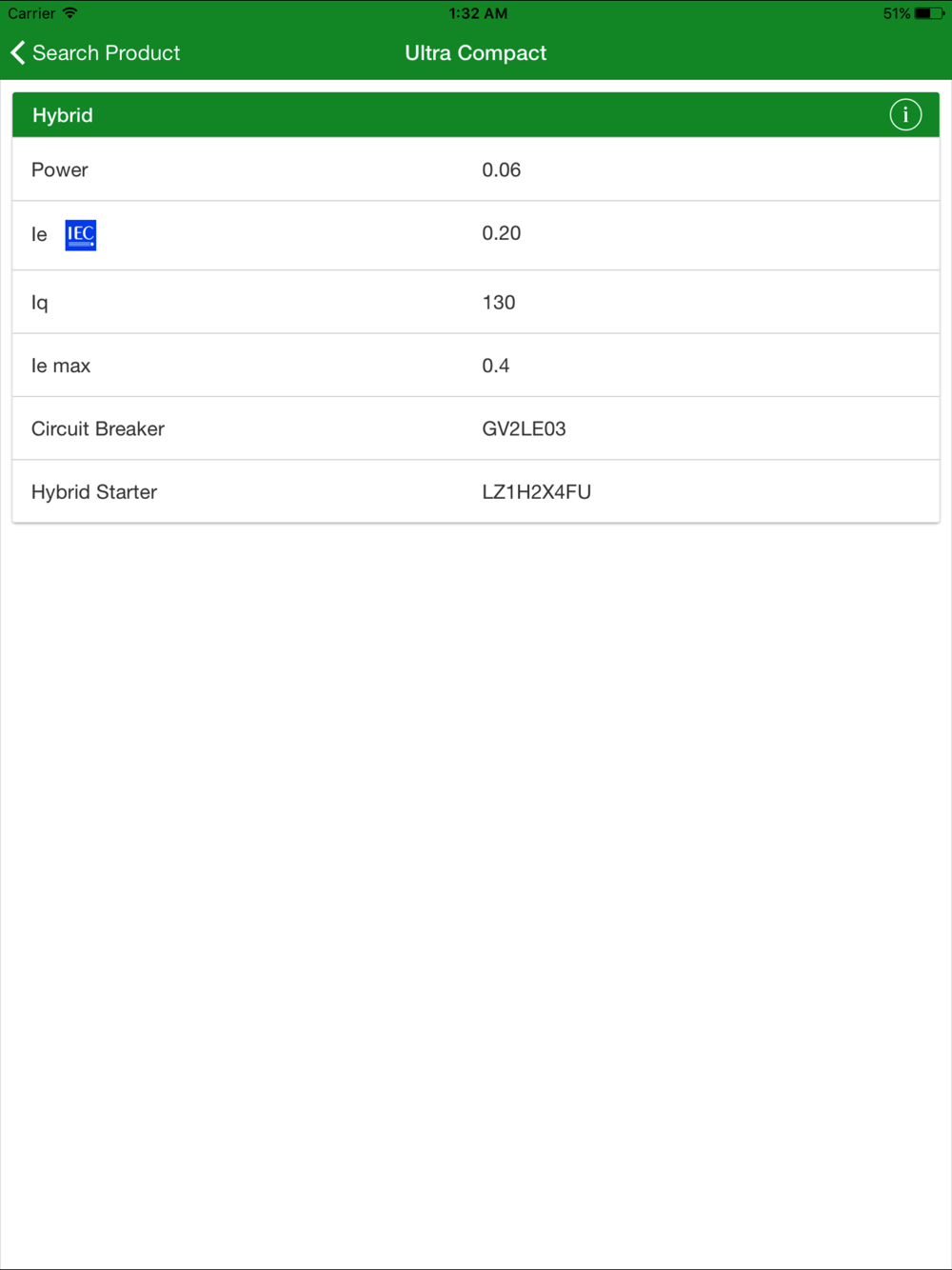Viewport: 952px width, 1270px height.
Task: Open hybrid starter reference LZ1H2X4FU
Action: coord(537,492)
